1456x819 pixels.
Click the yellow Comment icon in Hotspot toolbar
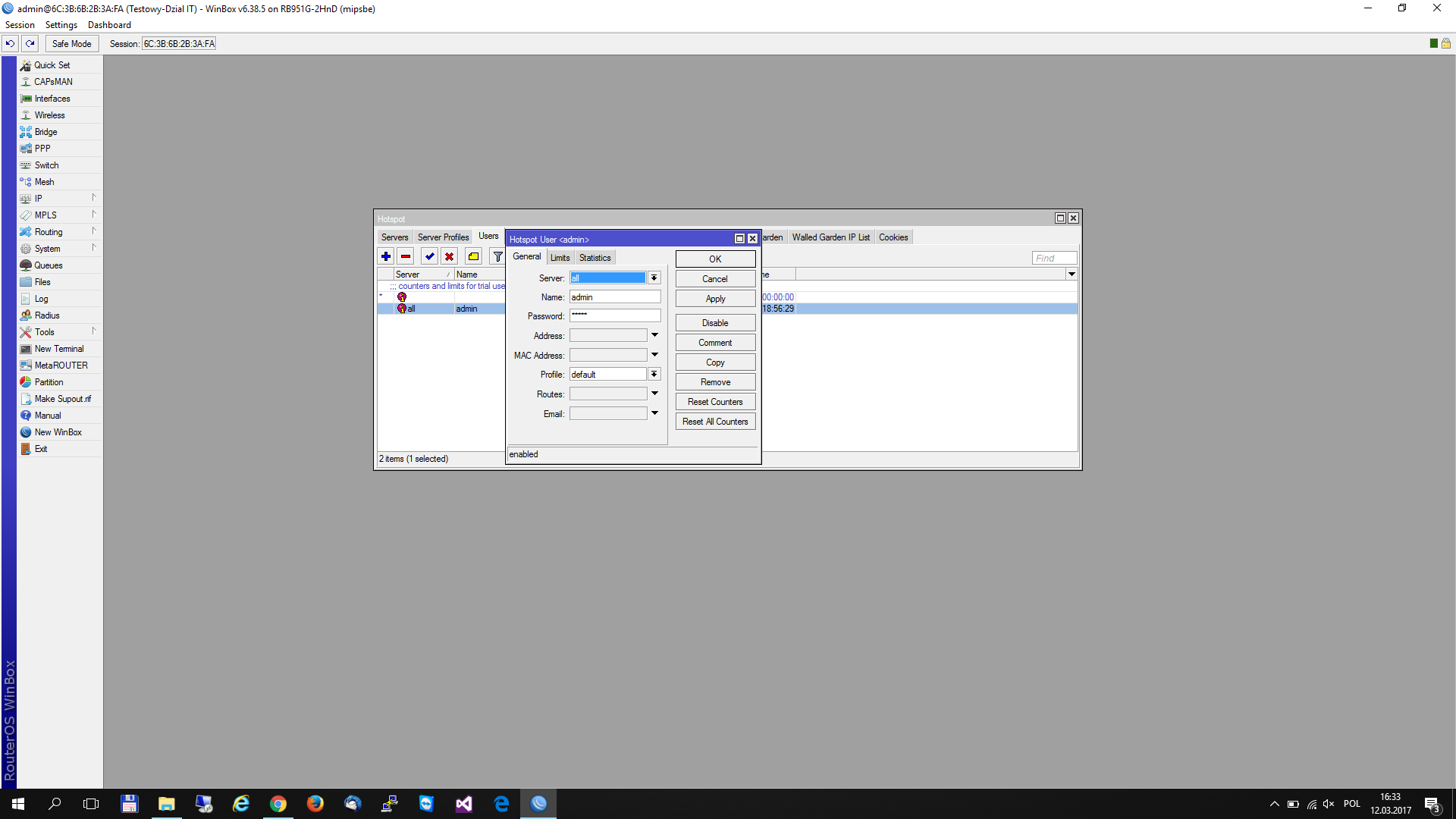click(x=473, y=256)
